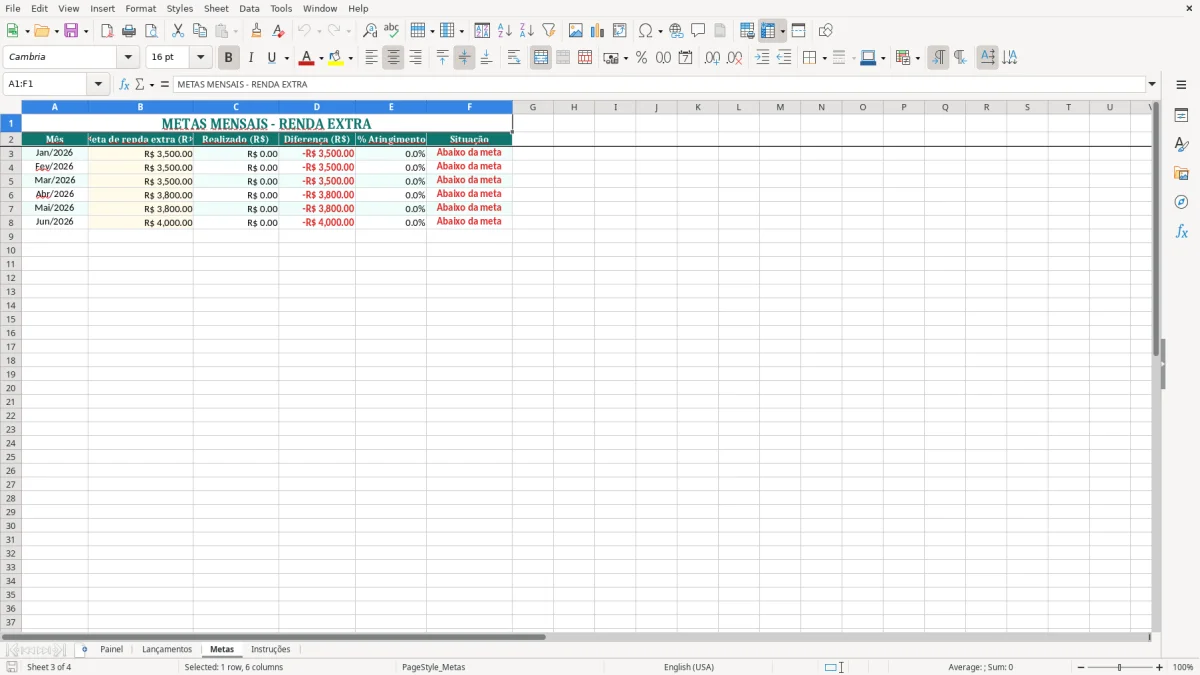
Task: Click English (USA) language status
Action: [x=689, y=667]
